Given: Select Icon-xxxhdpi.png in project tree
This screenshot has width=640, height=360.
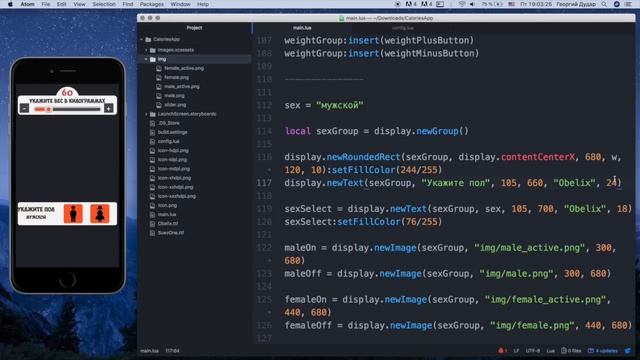Looking at the screenshot, I should coord(177,196).
